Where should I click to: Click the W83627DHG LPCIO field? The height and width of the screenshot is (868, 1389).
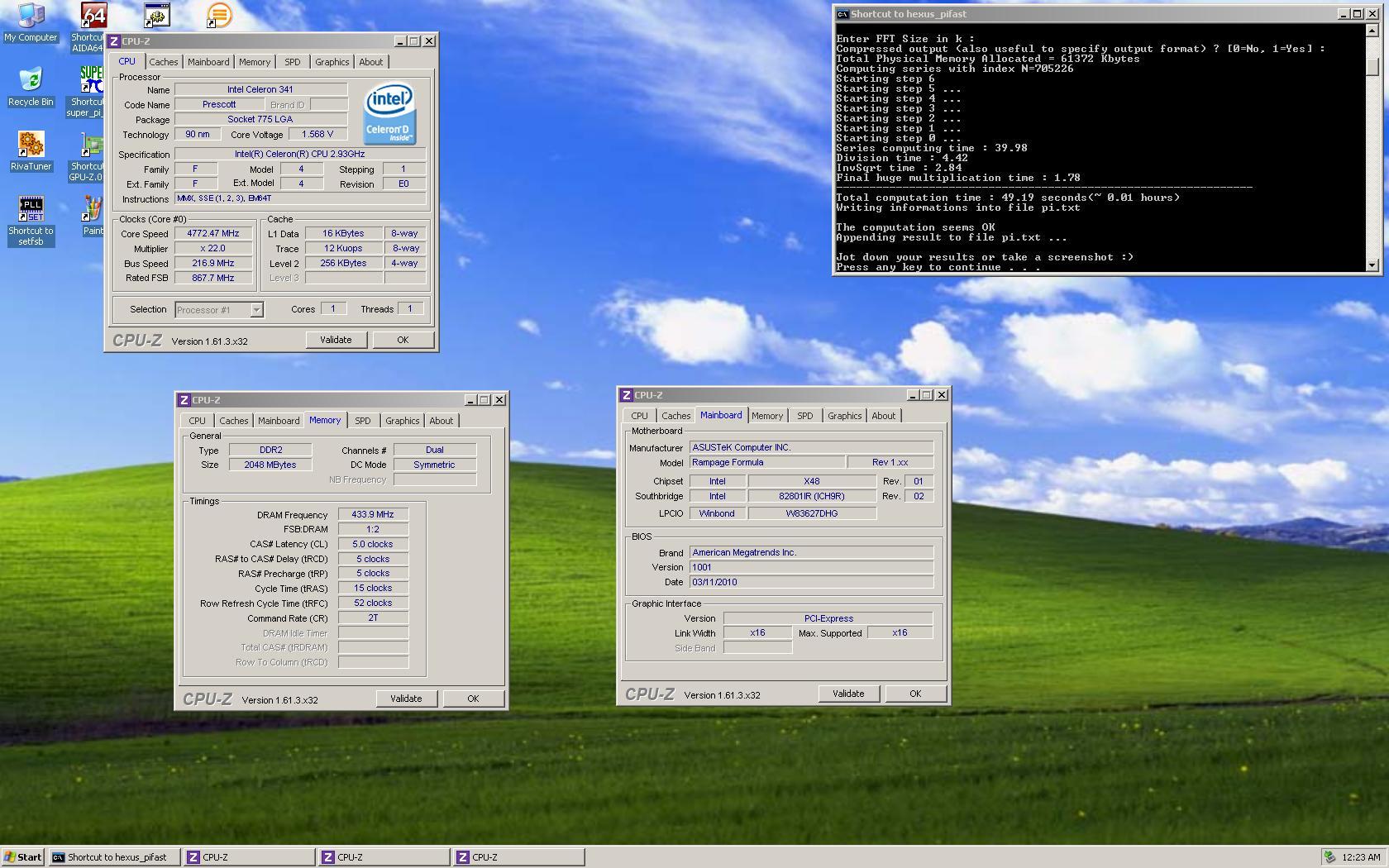coord(812,513)
